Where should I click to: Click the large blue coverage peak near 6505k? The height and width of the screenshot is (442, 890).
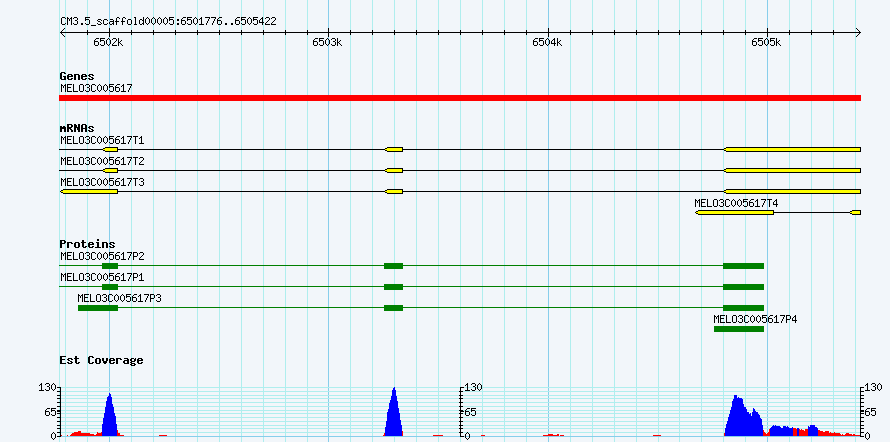[744, 419]
